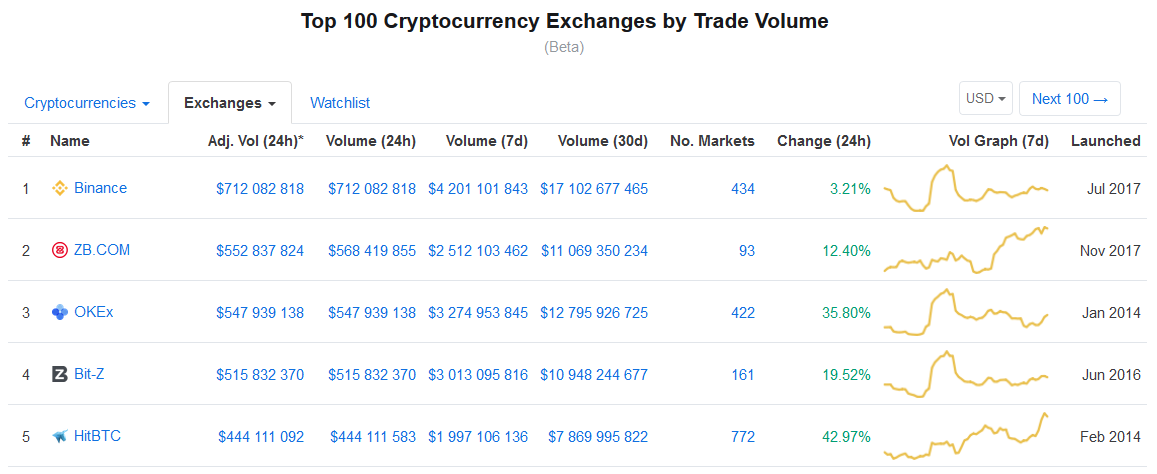Screen dimensions: 1157x474
Task: Click Binance 7-day volume graph
Action: click(965, 188)
